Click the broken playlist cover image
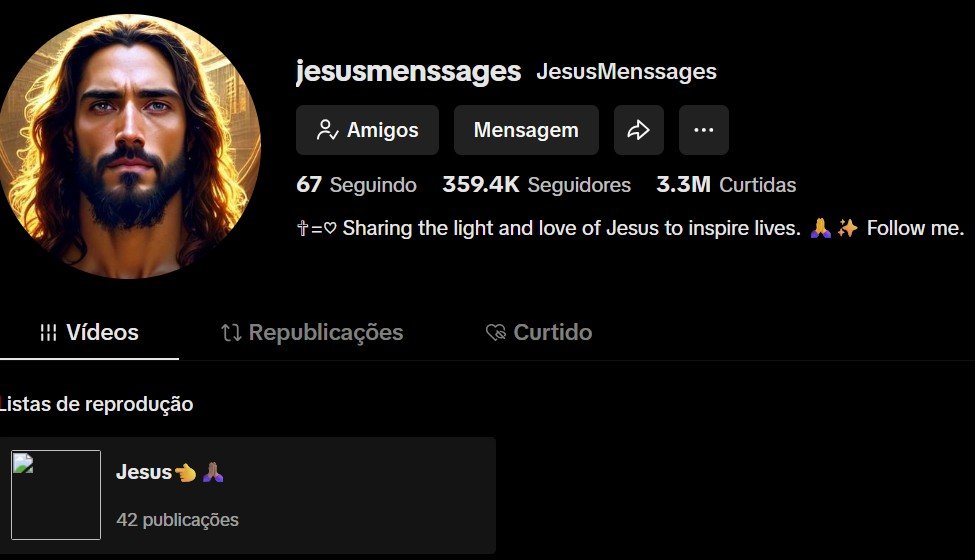The height and width of the screenshot is (560, 975). 56,495
